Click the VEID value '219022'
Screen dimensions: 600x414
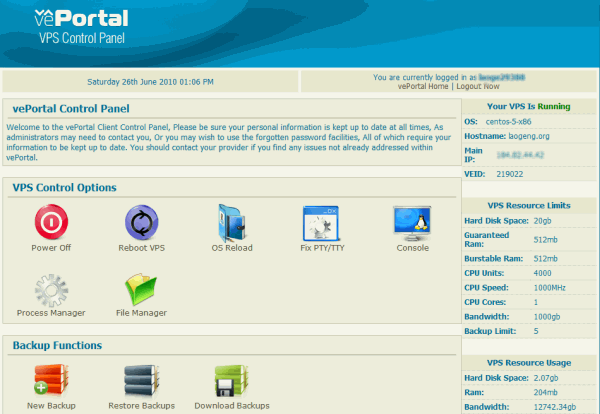coord(510,174)
